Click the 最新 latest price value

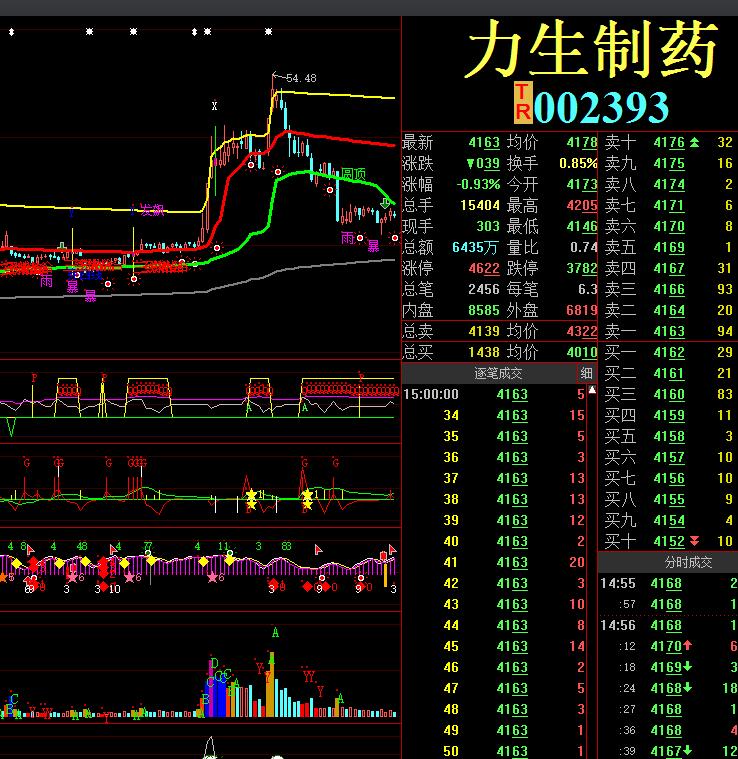pos(484,142)
